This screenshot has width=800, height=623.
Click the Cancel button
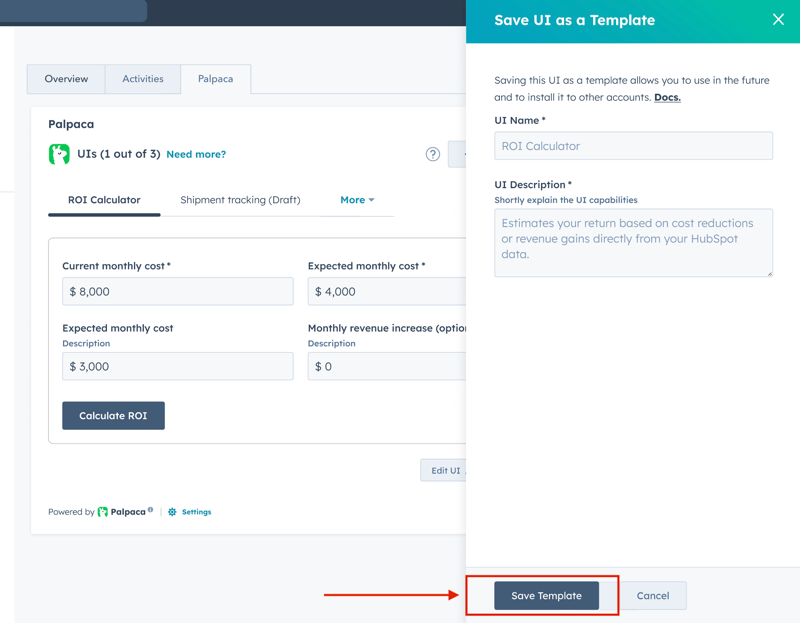653,596
